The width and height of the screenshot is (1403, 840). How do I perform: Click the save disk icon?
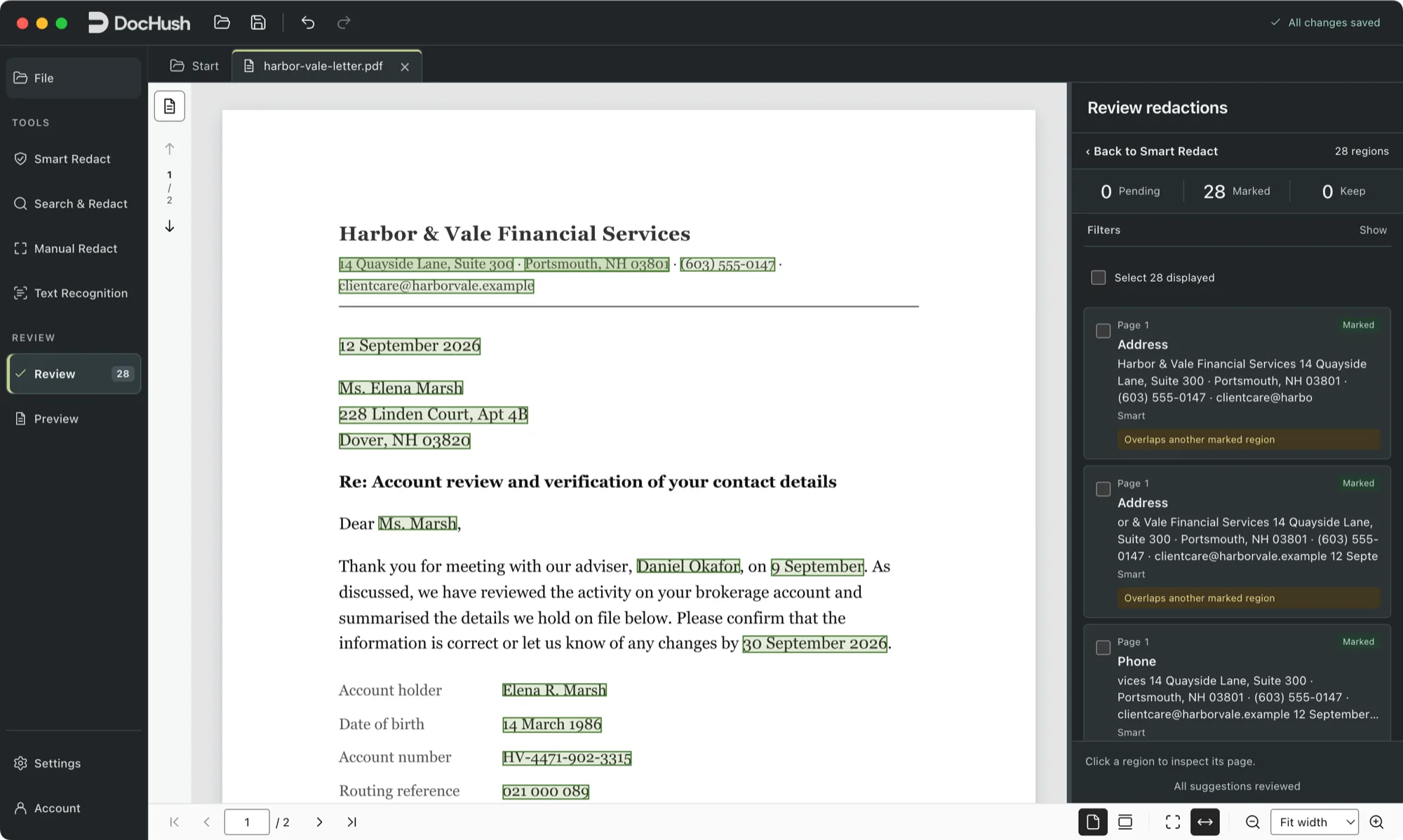click(258, 22)
